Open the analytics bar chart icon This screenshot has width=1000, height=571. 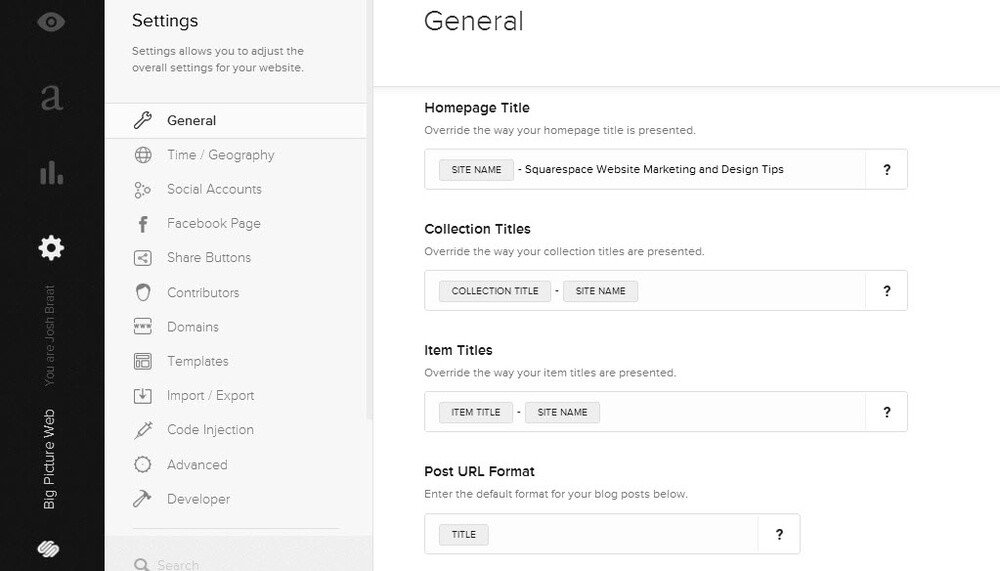coord(52,172)
